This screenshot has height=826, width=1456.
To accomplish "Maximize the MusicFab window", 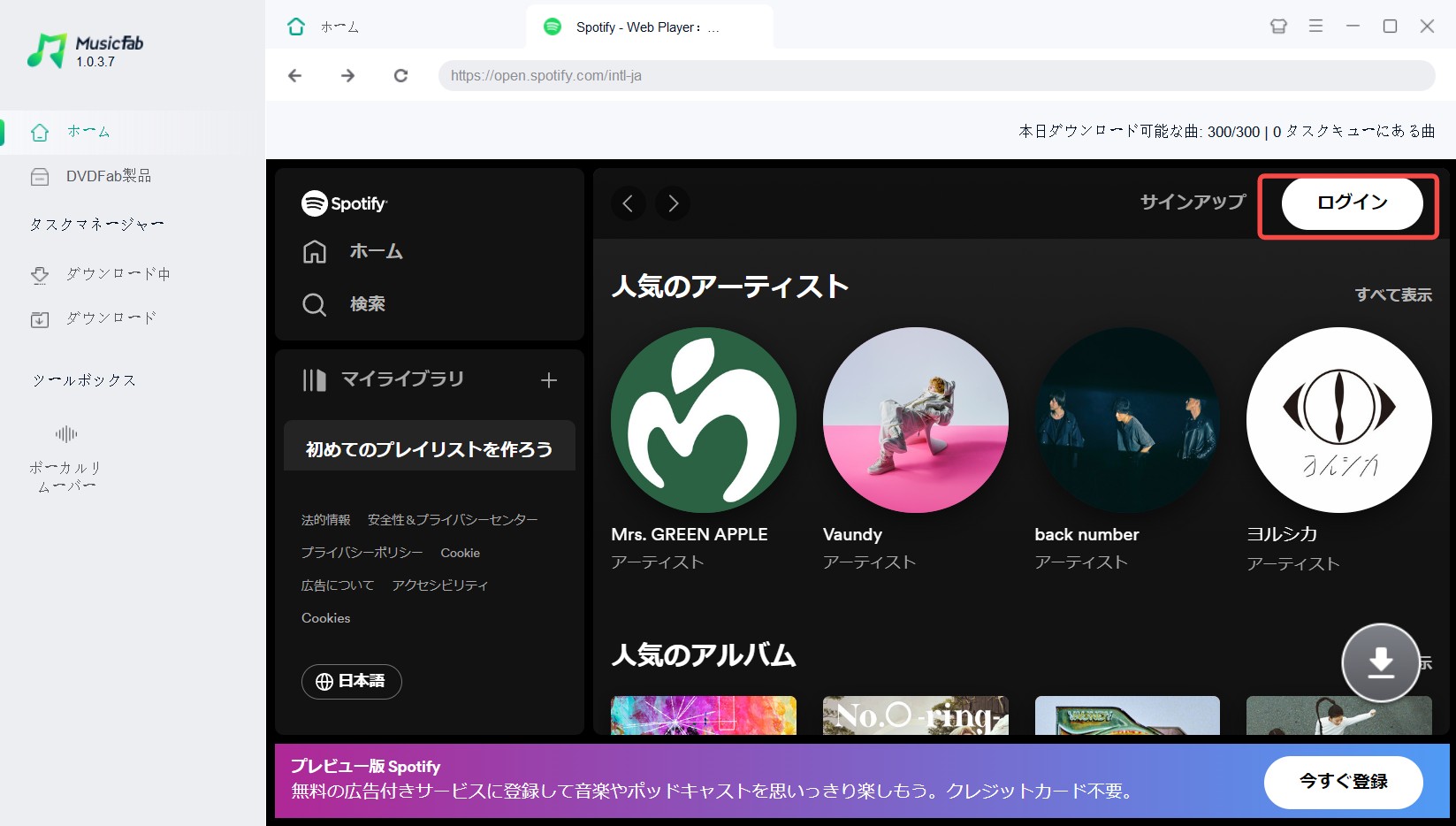I will pyautogui.click(x=1390, y=27).
